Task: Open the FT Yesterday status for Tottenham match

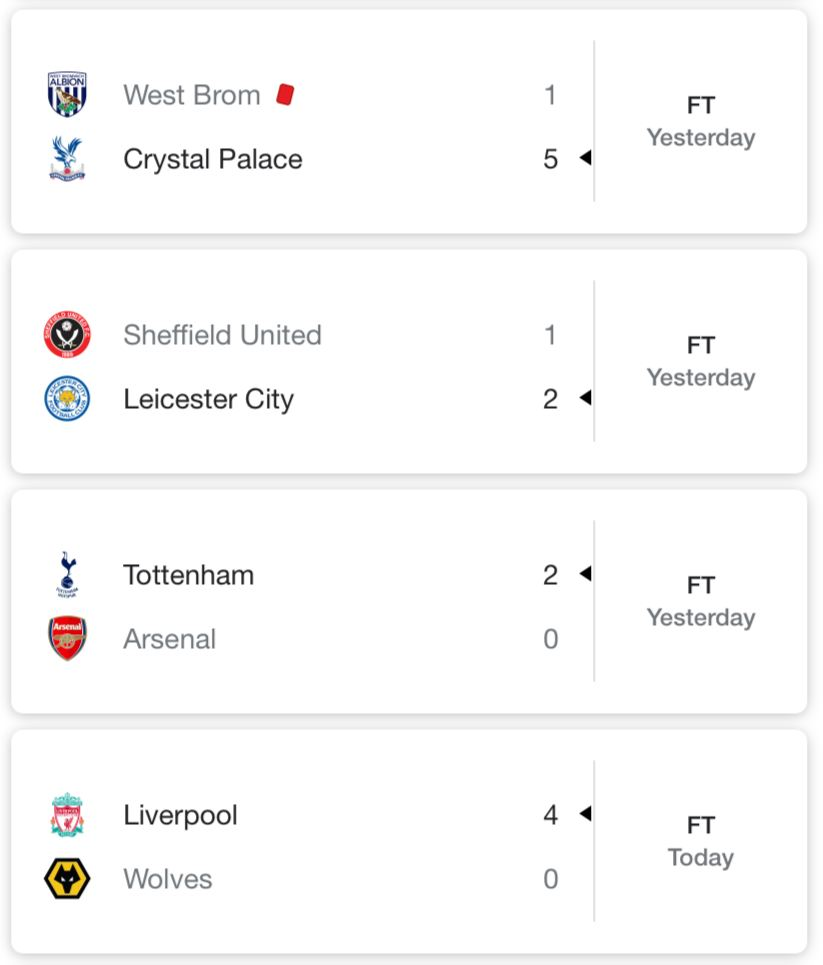Action: pos(701,601)
